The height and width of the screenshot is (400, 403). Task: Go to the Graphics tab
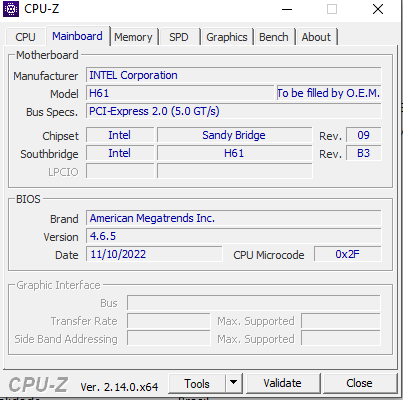(227, 37)
